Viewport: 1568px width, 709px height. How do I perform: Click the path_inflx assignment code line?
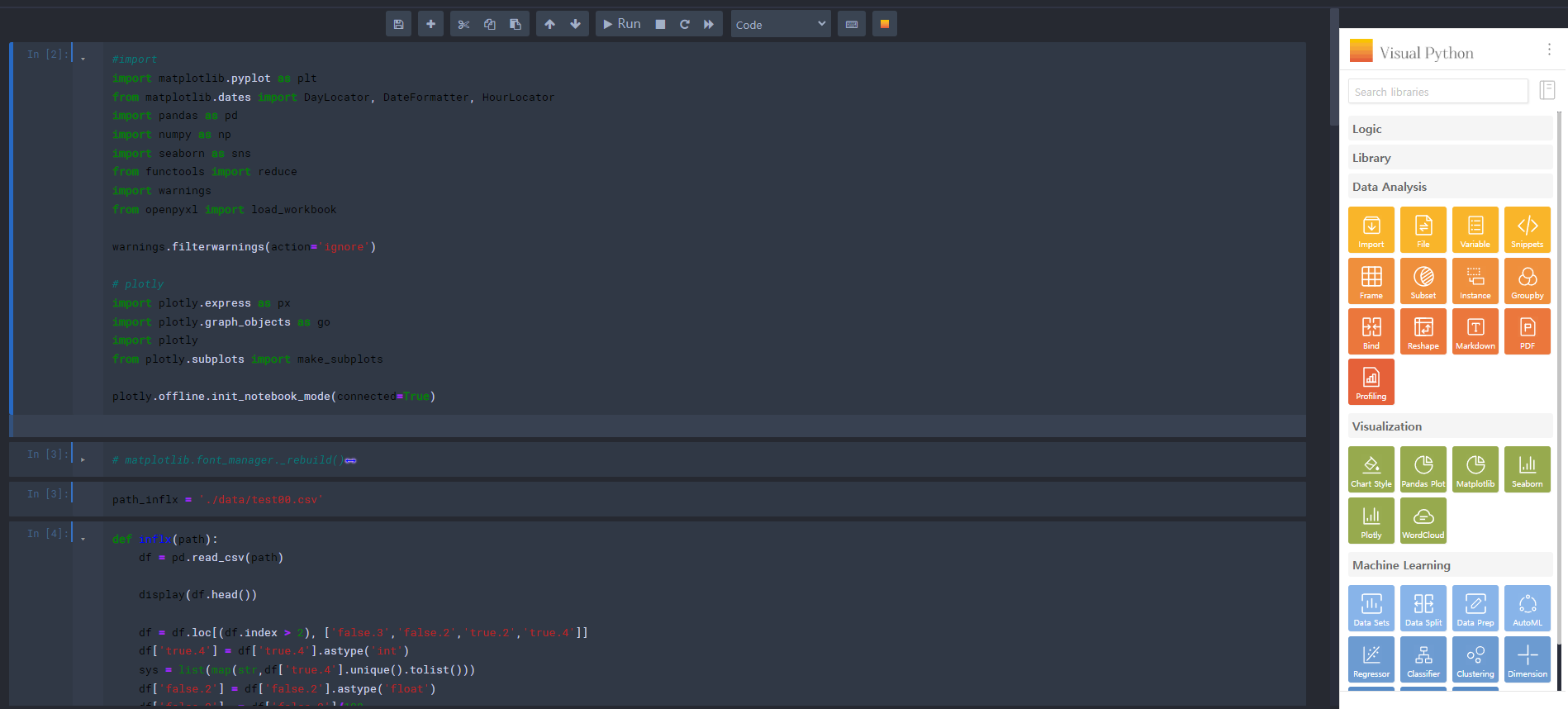218,500
